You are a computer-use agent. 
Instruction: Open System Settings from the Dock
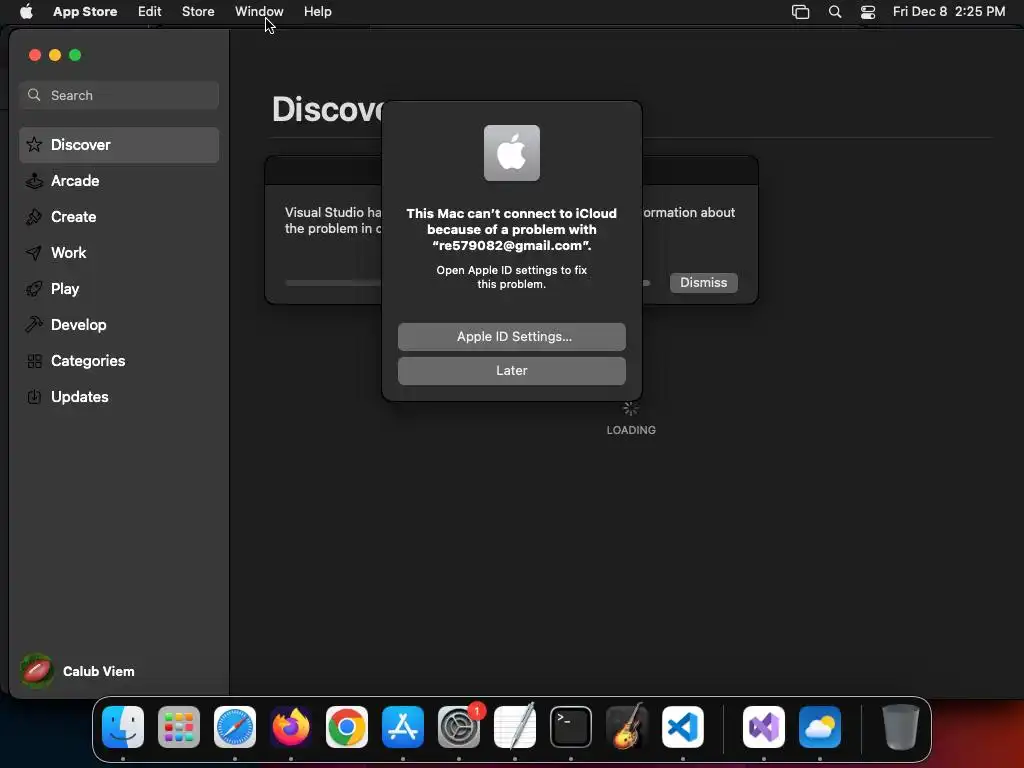pos(458,727)
